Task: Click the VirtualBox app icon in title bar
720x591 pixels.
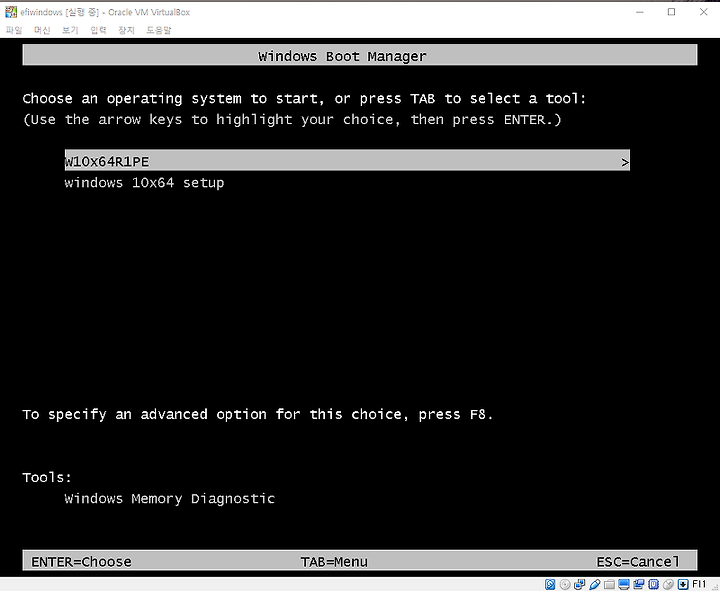Action: (x=11, y=12)
